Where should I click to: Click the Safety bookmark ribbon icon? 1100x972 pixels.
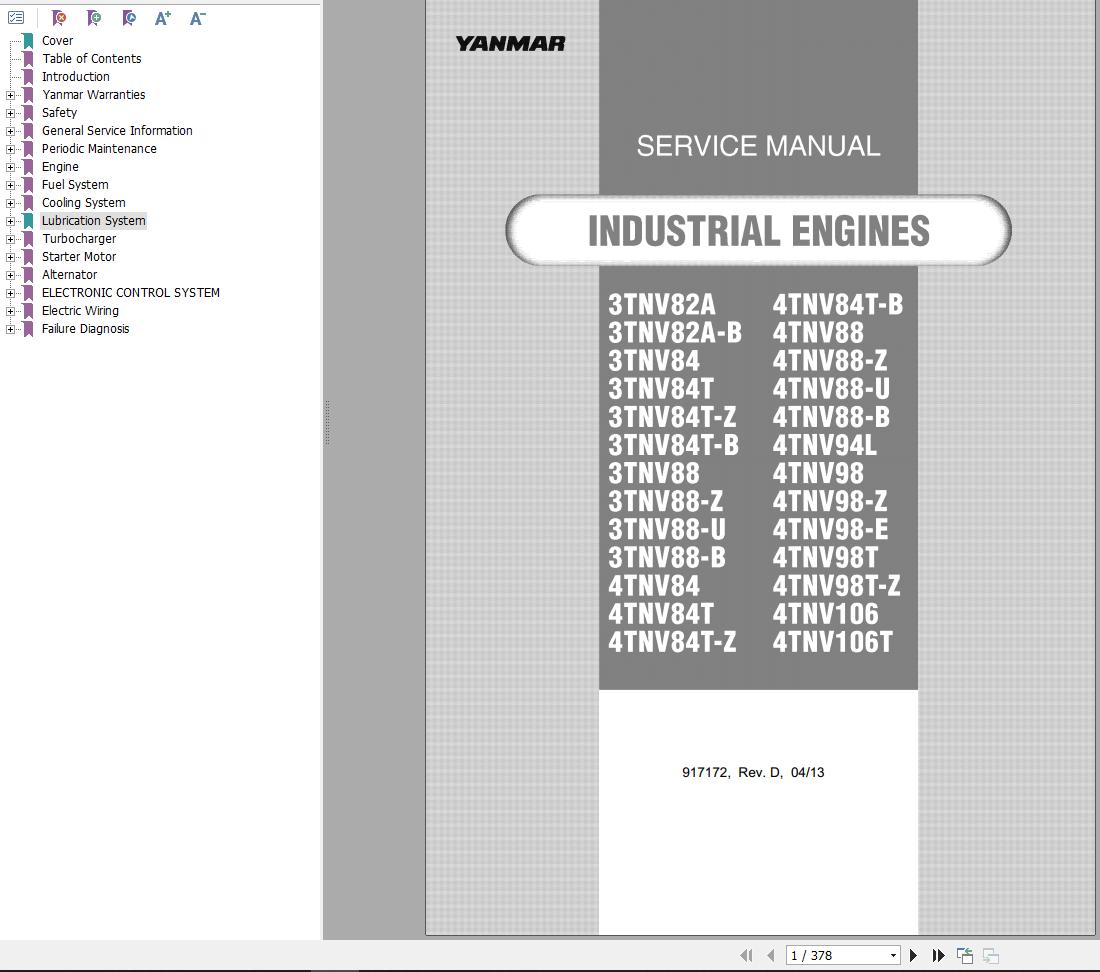[28, 113]
